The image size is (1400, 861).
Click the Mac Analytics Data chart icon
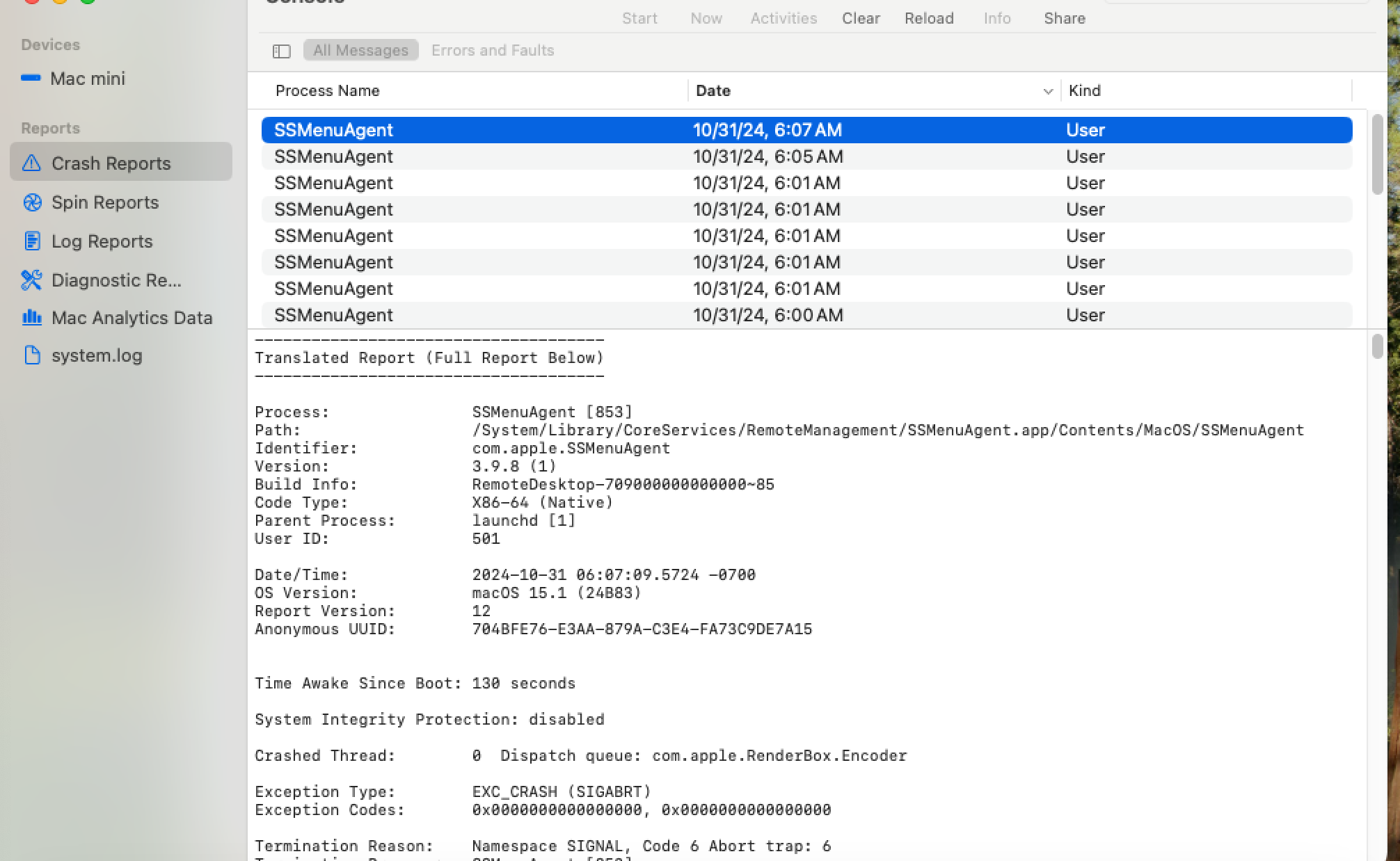pos(32,317)
